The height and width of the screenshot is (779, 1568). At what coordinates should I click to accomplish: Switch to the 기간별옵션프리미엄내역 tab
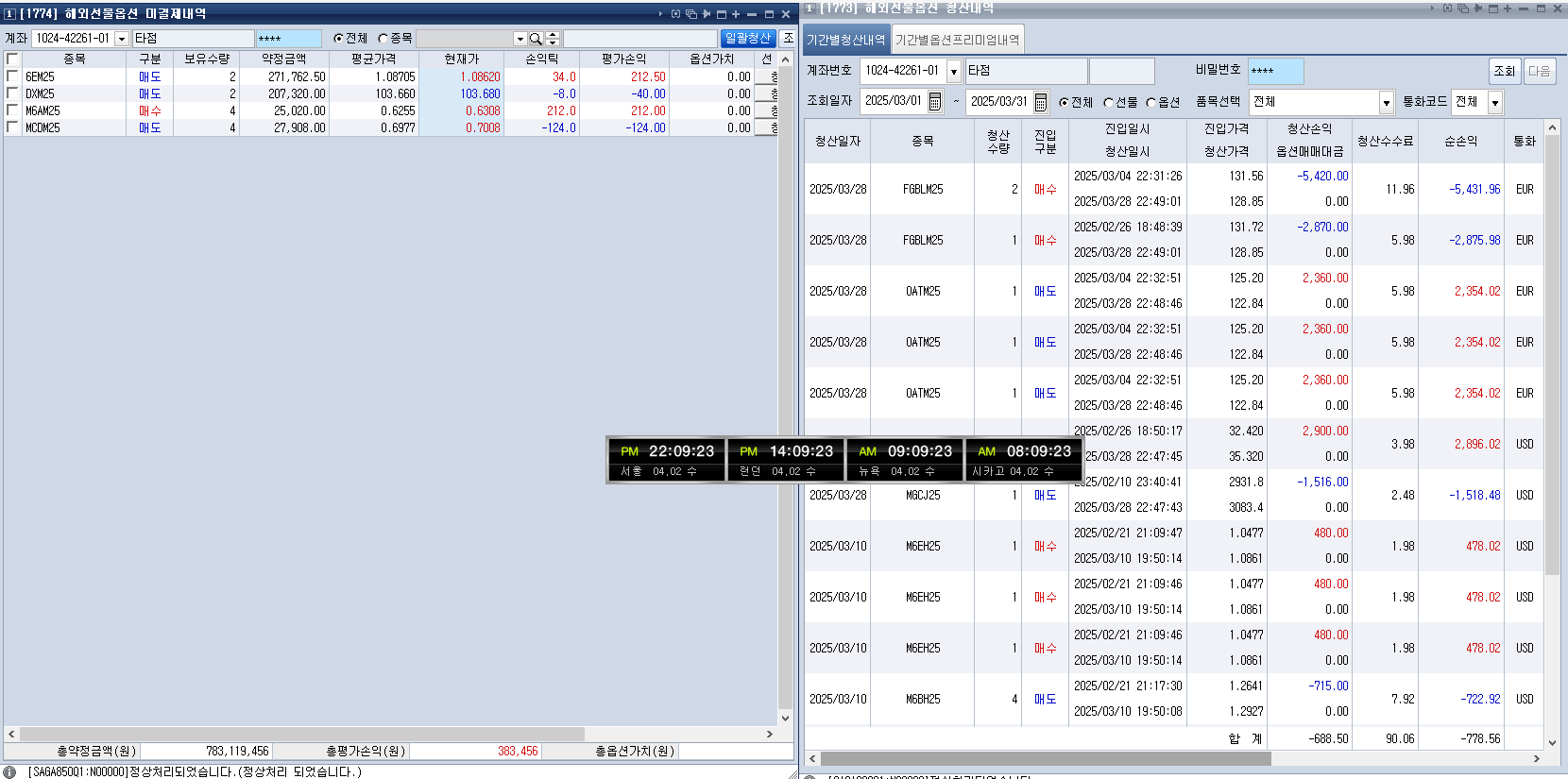pos(957,40)
